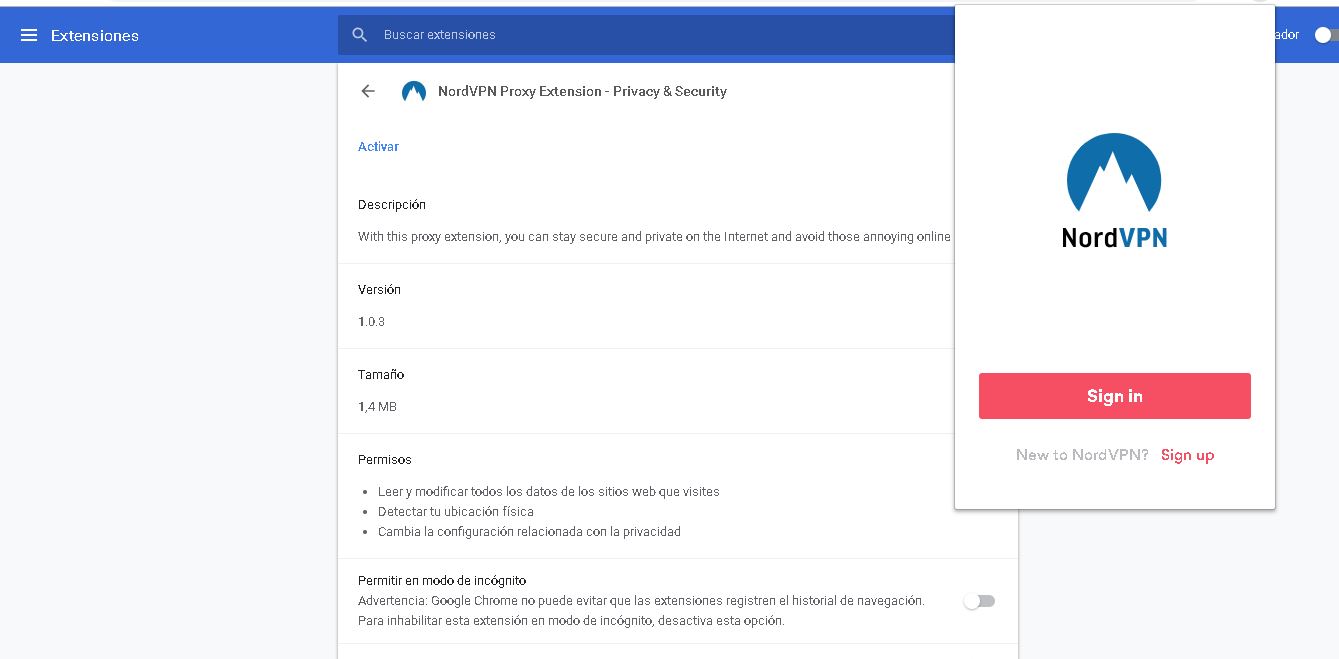Open the Sign up link
The width and height of the screenshot is (1339, 659).
(1187, 455)
